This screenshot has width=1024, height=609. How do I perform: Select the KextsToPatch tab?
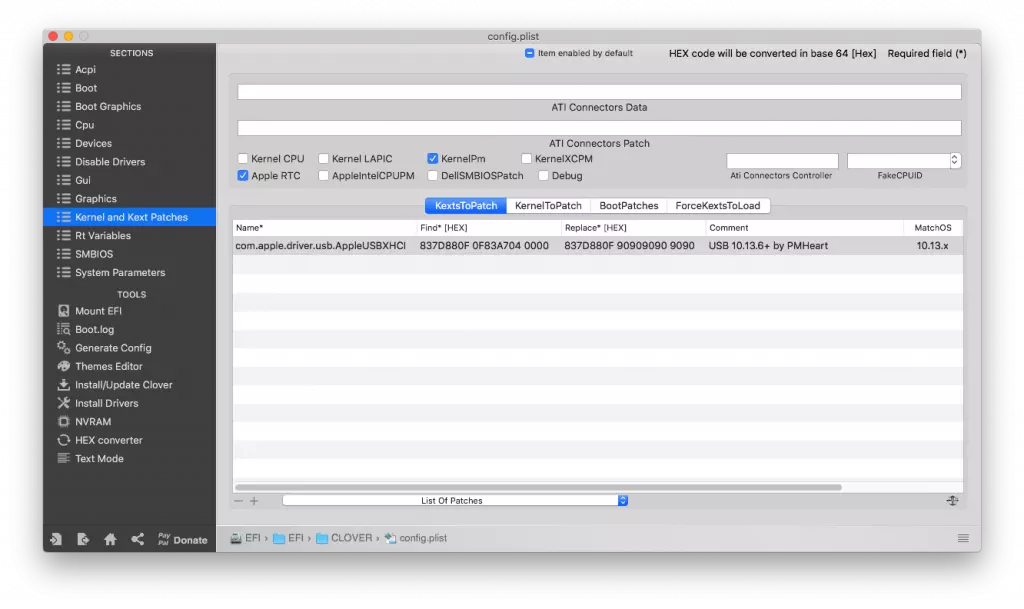(x=466, y=206)
